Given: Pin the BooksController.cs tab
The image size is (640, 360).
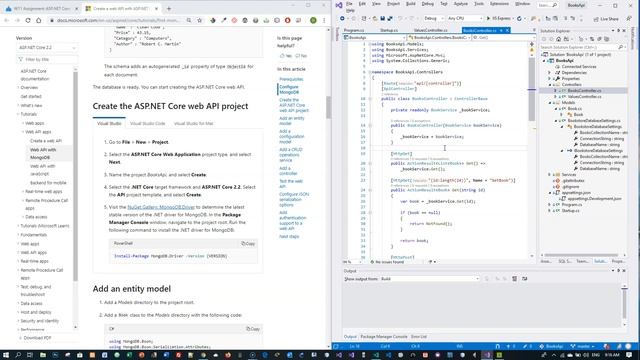Looking at the screenshot, I should [x=501, y=30].
